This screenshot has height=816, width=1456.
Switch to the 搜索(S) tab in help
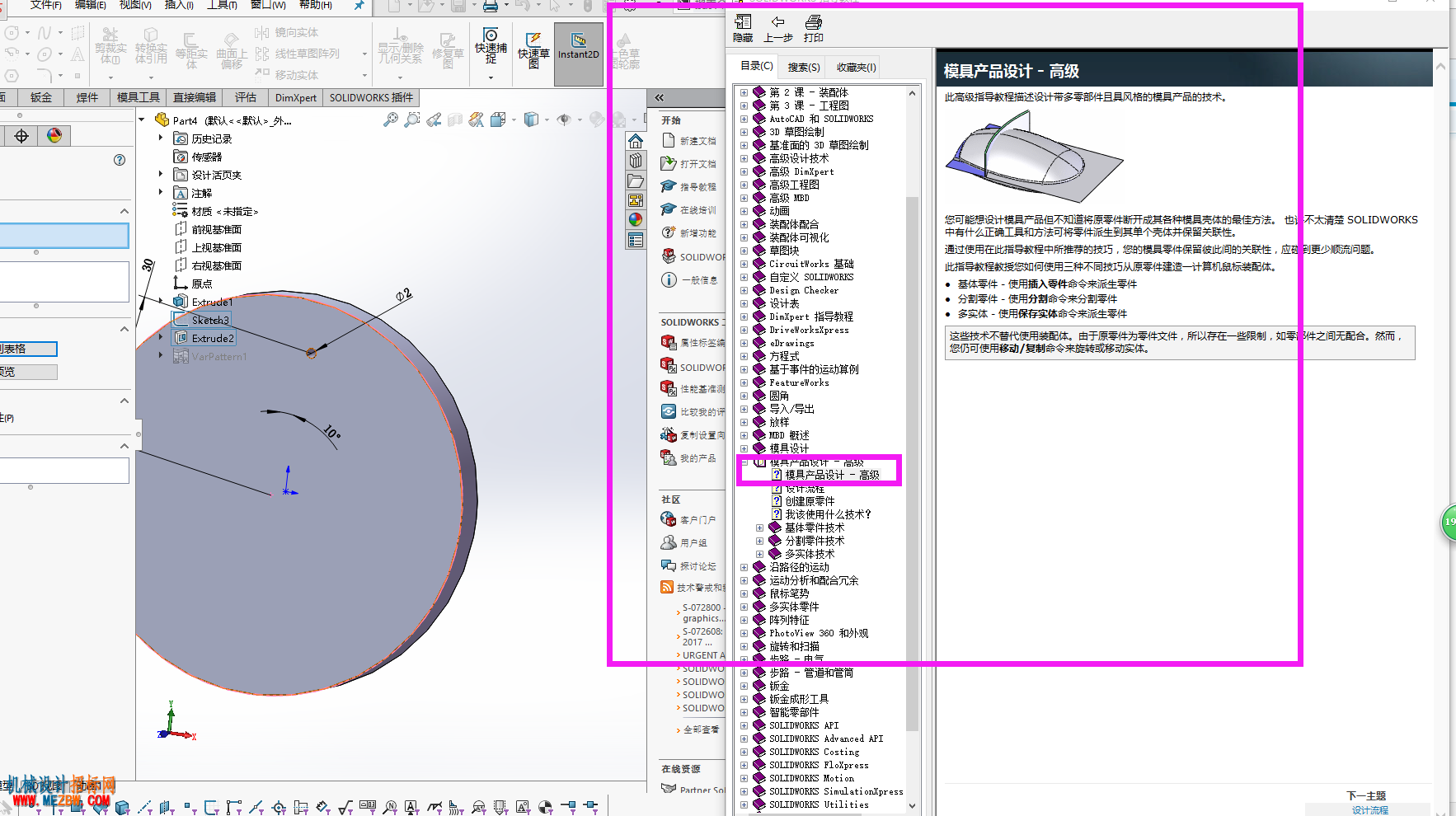(x=804, y=67)
